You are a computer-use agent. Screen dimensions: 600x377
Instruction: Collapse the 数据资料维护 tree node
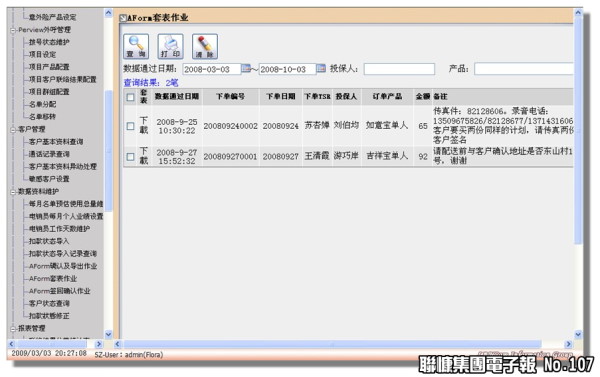tap(13, 192)
